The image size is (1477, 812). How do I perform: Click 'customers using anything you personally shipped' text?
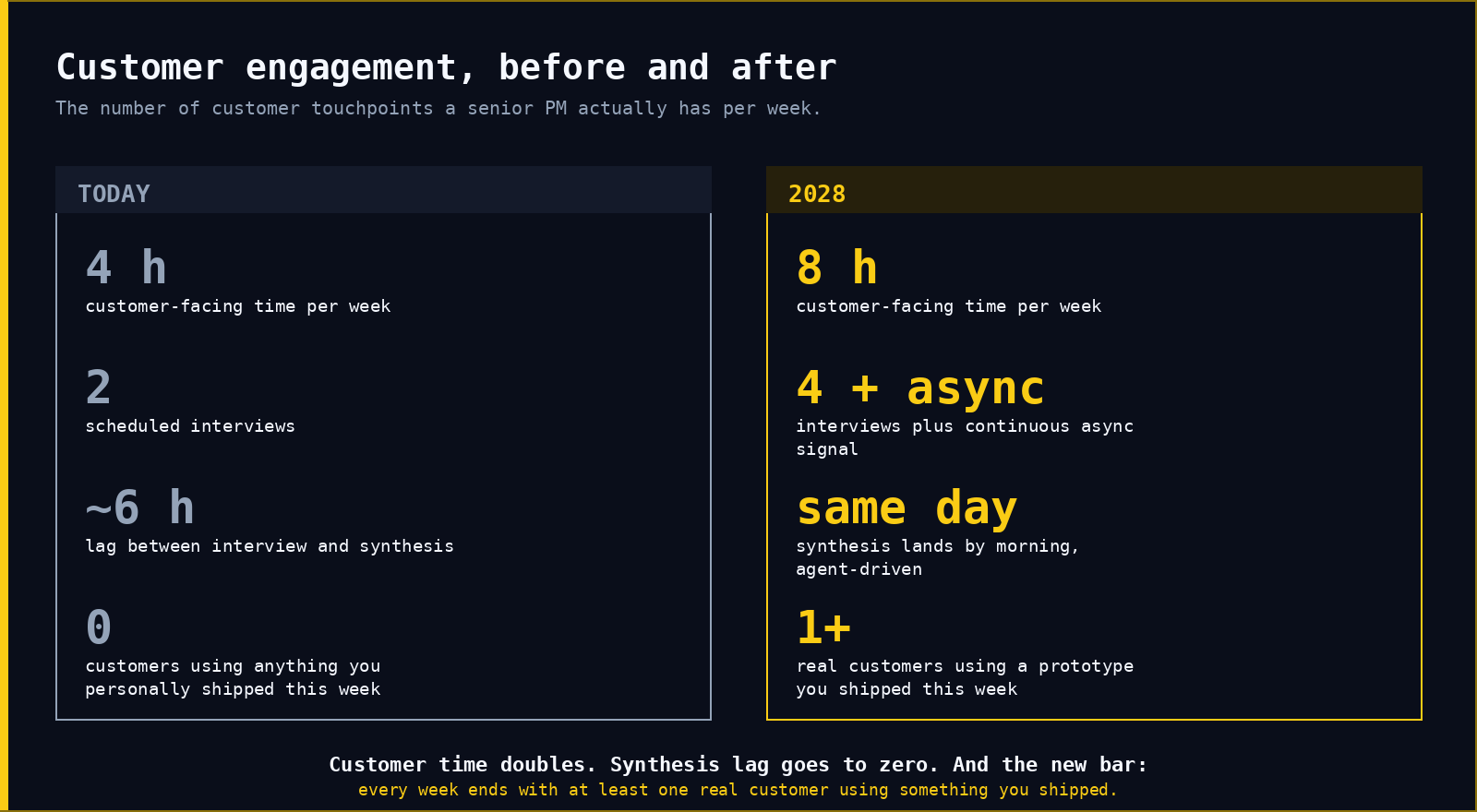pos(233,677)
